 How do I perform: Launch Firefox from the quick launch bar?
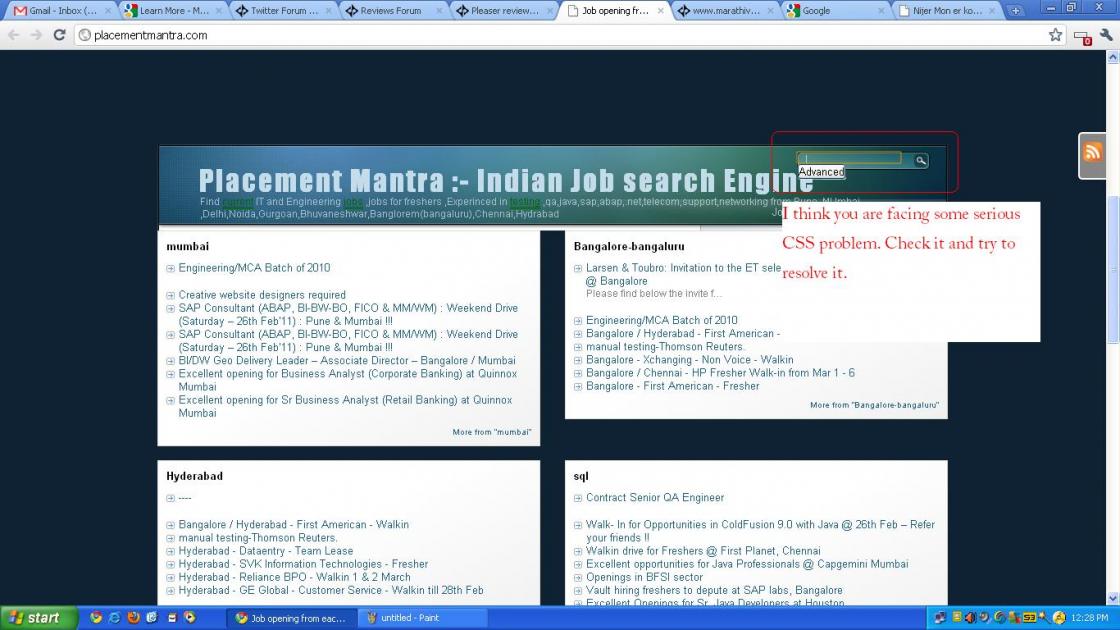click(x=134, y=618)
